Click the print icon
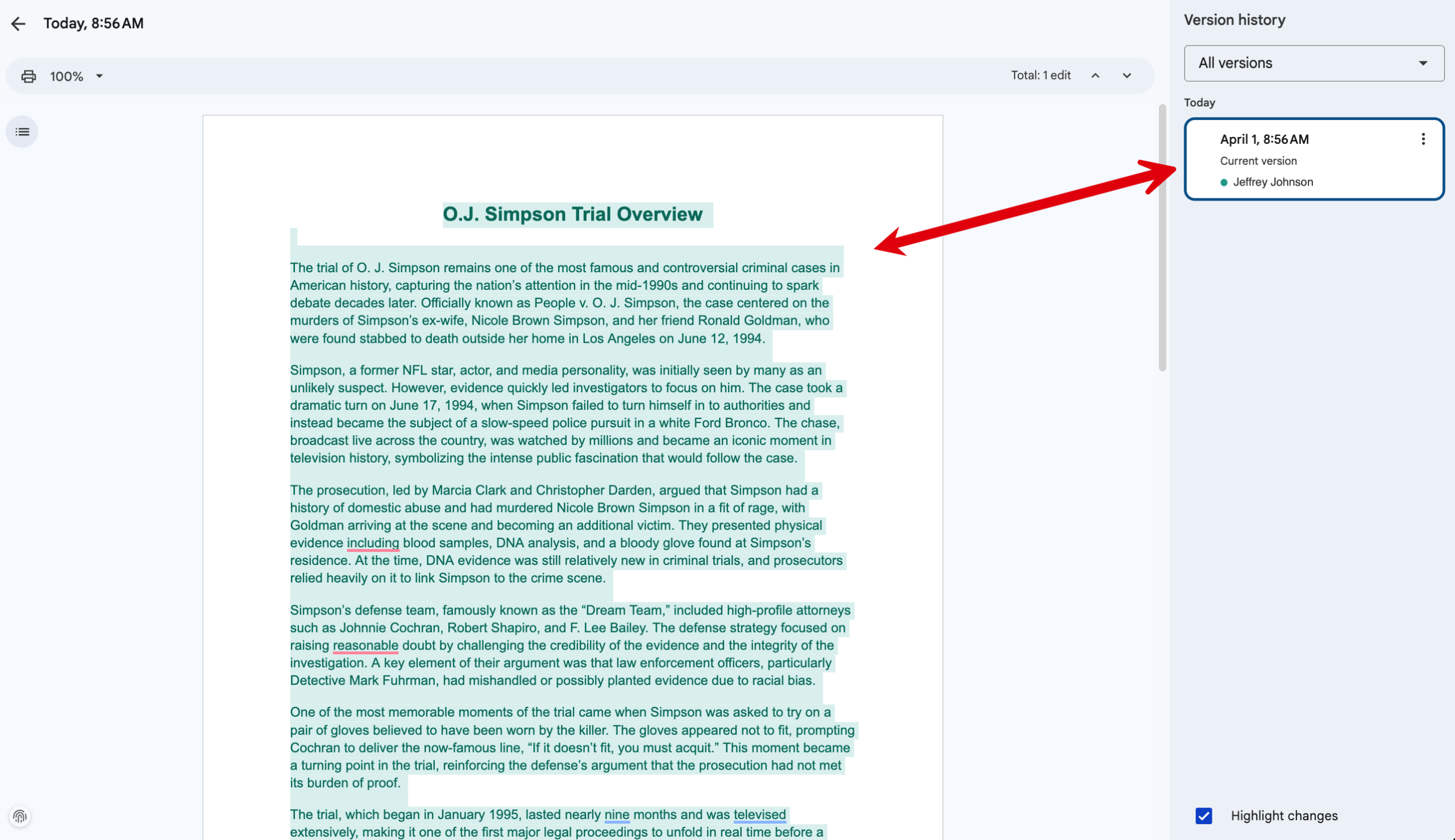Image resolution: width=1455 pixels, height=840 pixels. [28, 76]
